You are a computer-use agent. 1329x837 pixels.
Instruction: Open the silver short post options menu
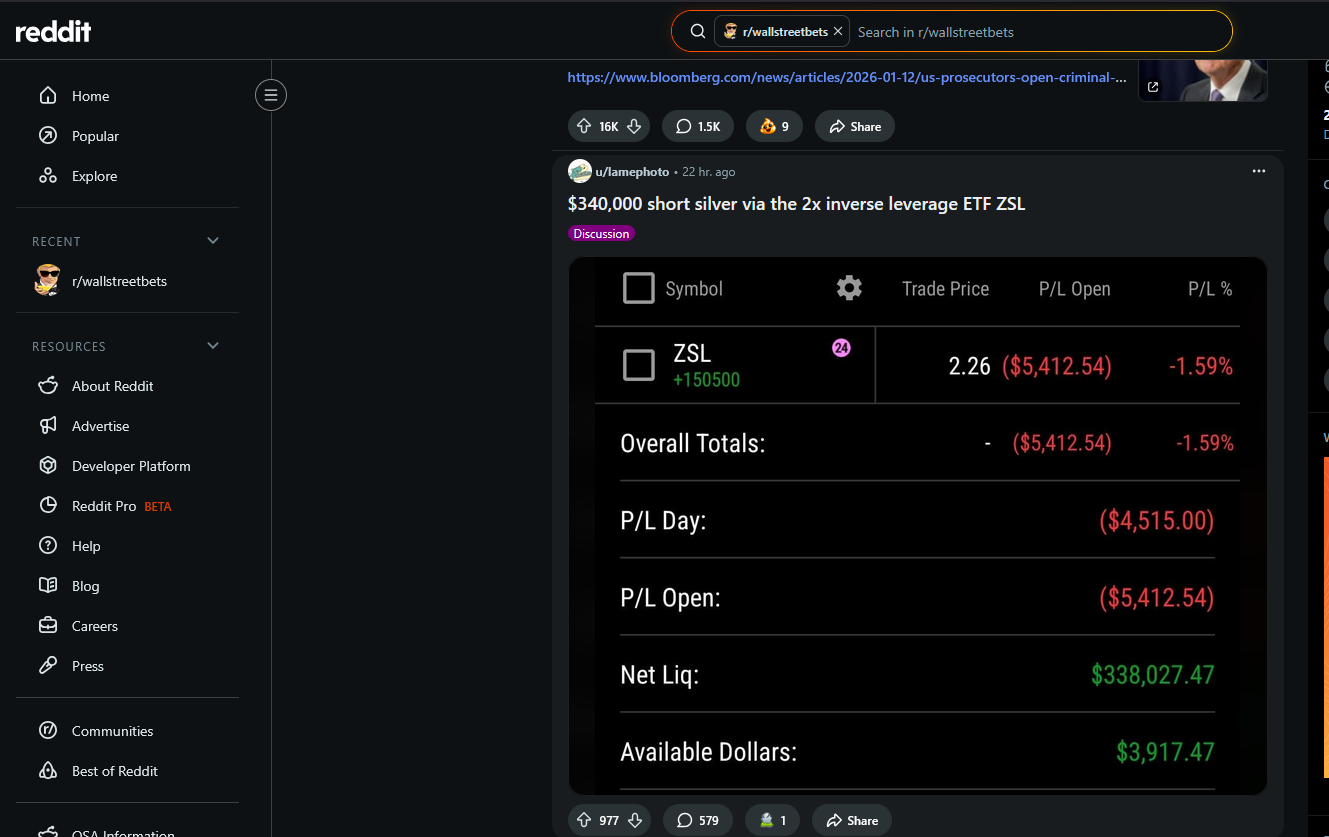coord(1258,171)
